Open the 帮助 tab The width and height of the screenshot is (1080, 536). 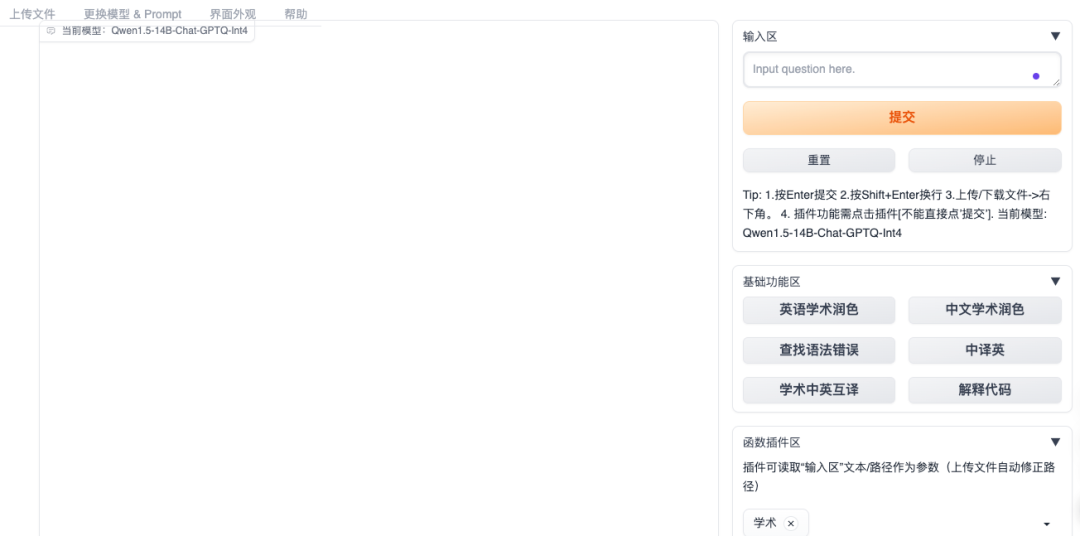pos(295,14)
